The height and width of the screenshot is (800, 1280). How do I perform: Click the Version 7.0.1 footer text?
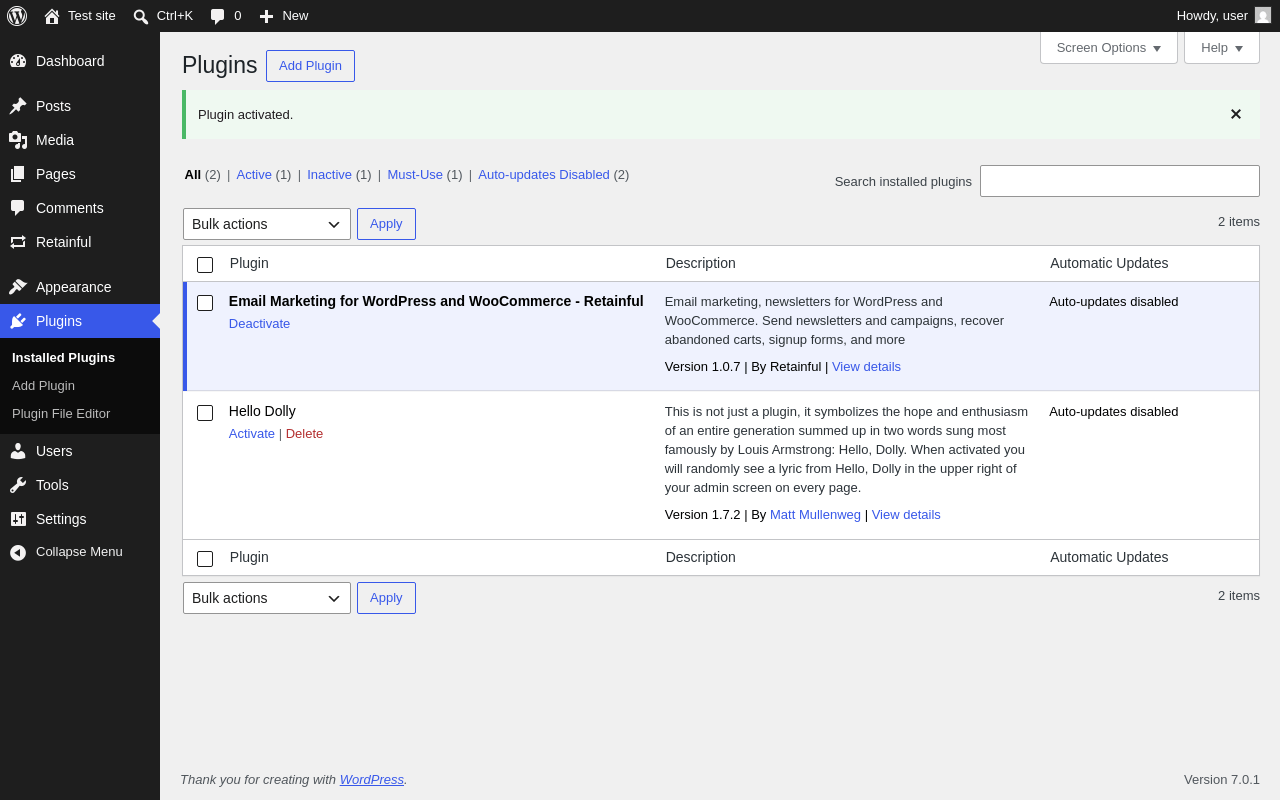coord(1222,780)
